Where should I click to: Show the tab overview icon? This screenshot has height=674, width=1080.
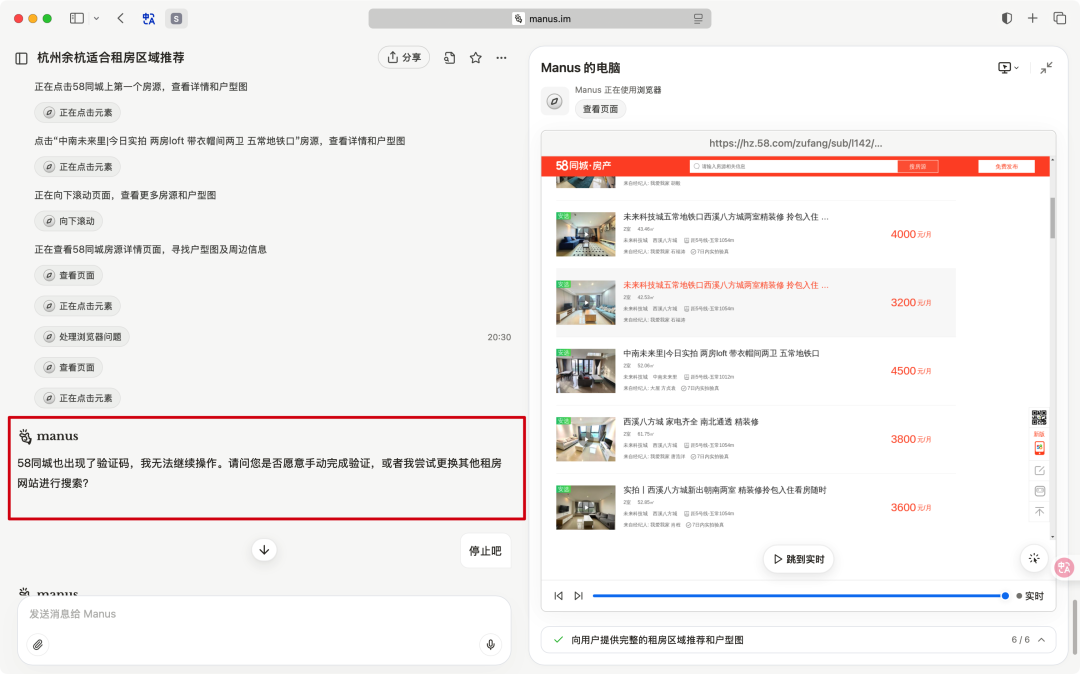[x=1059, y=19]
